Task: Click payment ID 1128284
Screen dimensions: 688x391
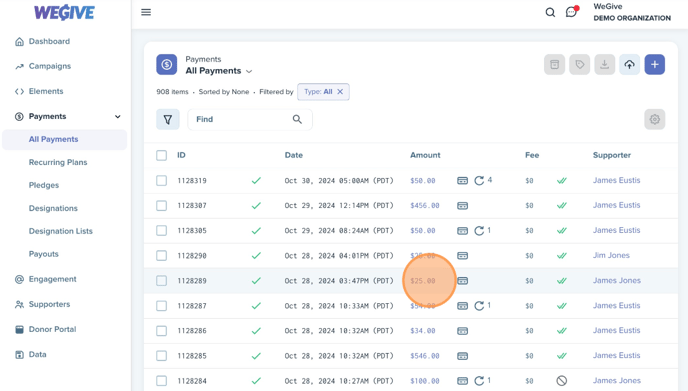Action: pyautogui.click(x=192, y=381)
